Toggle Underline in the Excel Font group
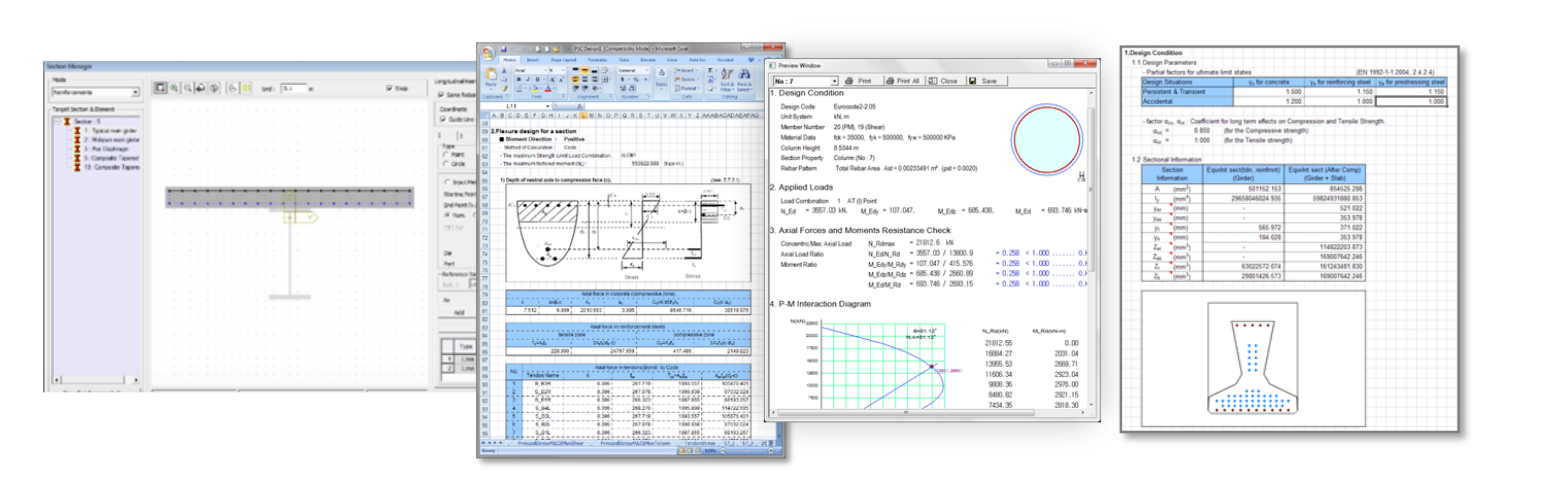 [x=537, y=80]
